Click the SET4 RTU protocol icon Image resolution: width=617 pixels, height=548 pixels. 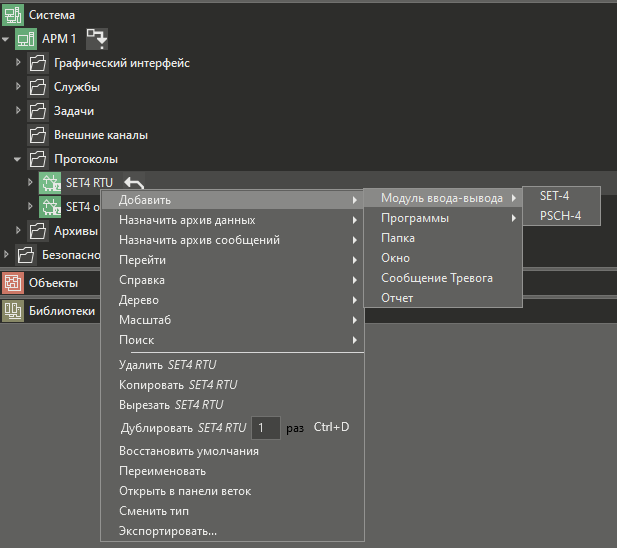(x=50, y=183)
